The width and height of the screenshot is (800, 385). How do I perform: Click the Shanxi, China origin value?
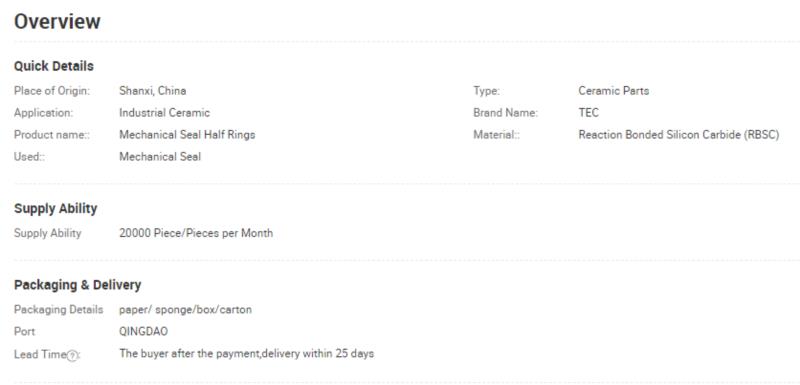pos(153,91)
